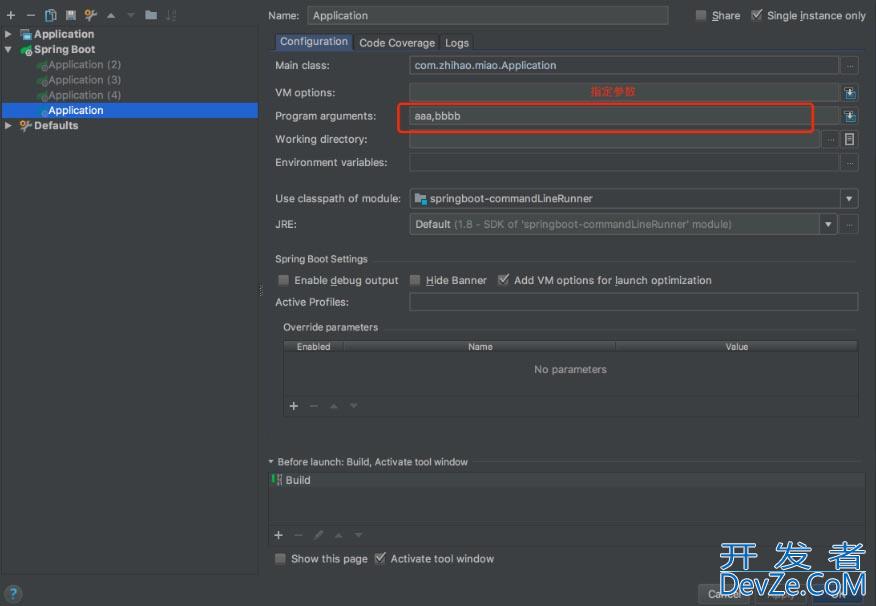This screenshot has width=876, height=606.
Task: Open the JRE dropdown arrow
Action: (828, 225)
